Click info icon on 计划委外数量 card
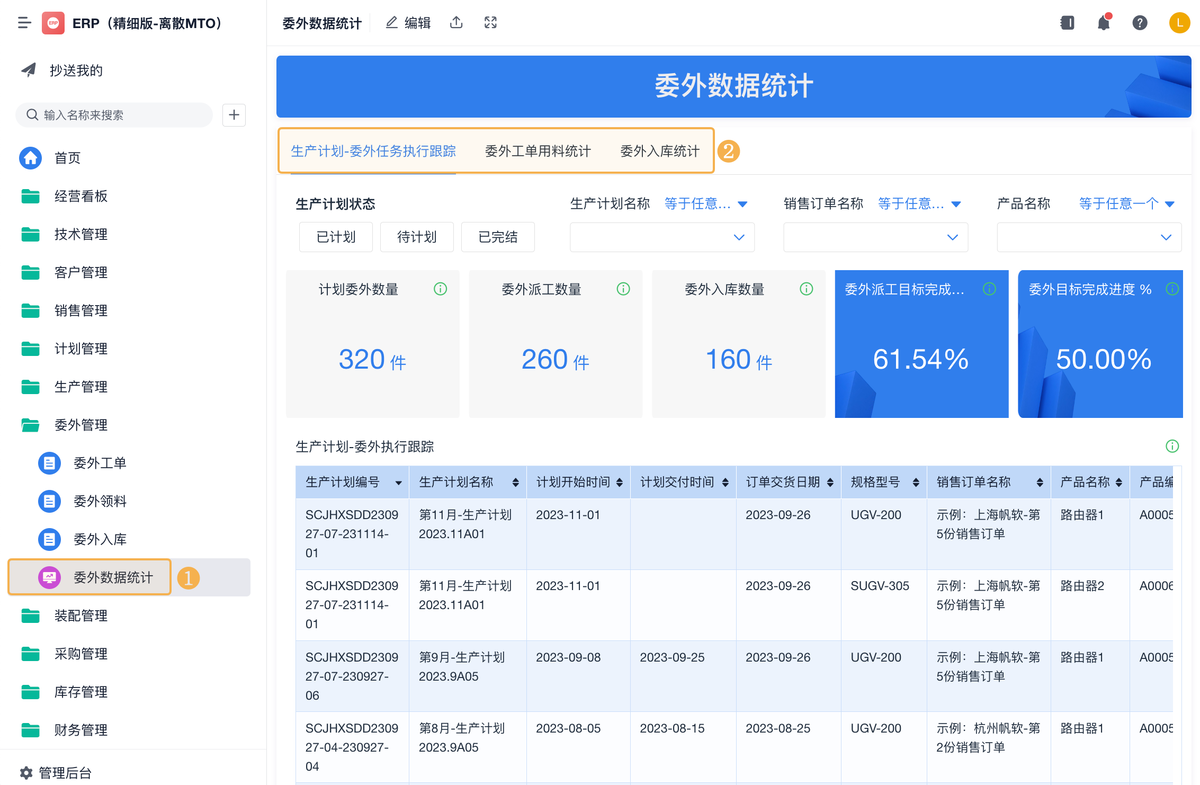Screen dimensions: 1200x785 [440, 289]
